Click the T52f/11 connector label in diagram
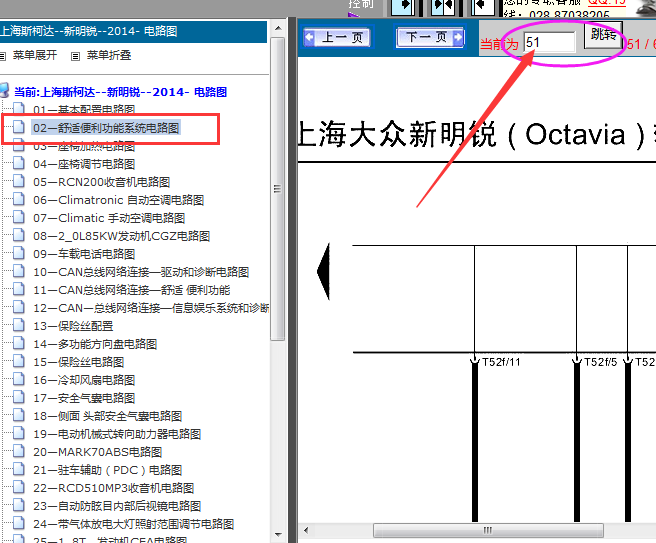This screenshot has height=543, width=656. coord(501,362)
